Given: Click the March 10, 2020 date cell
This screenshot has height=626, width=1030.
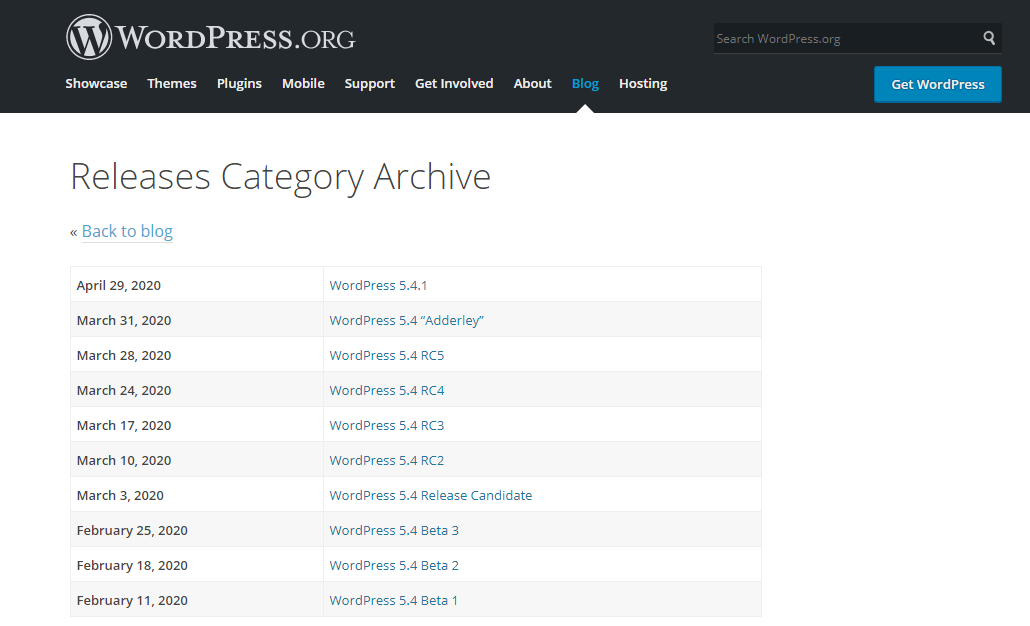Looking at the screenshot, I should pos(196,460).
